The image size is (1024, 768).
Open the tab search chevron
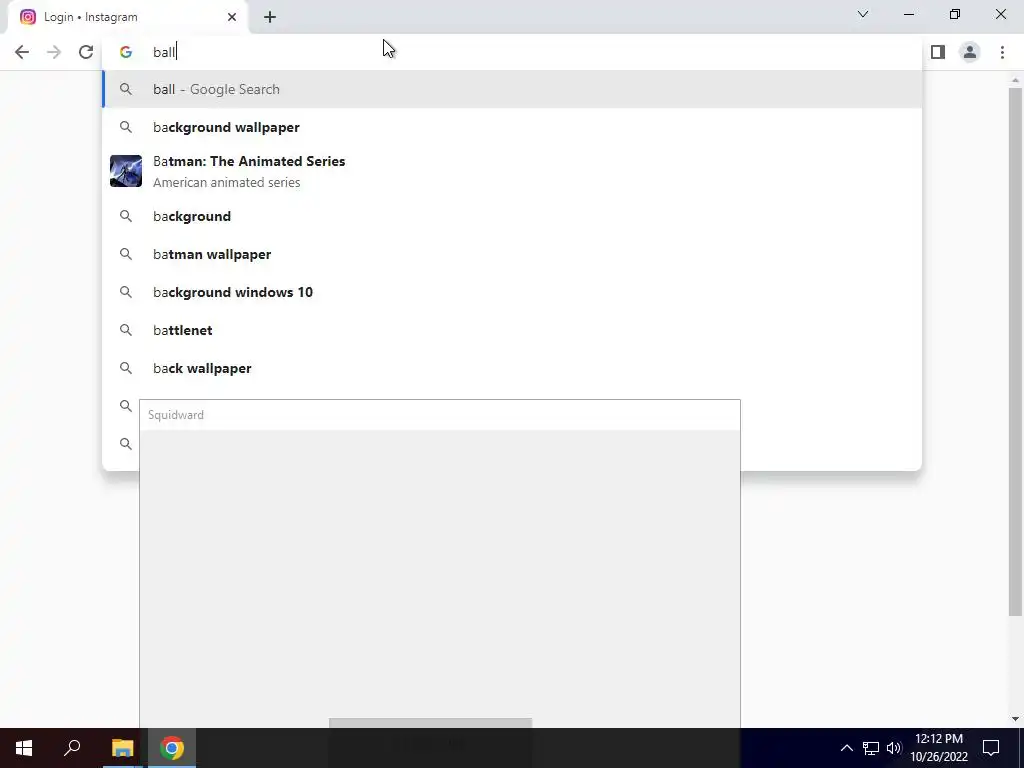(x=863, y=14)
